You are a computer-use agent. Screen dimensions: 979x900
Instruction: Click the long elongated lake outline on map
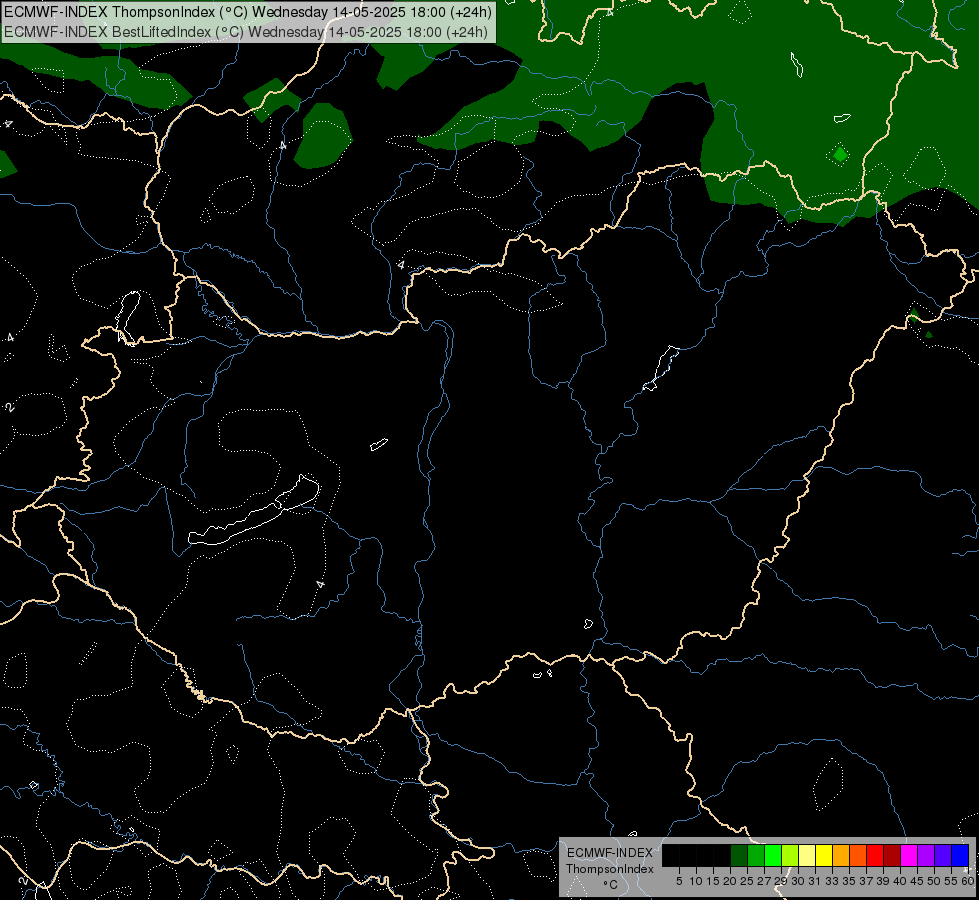(x=253, y=512)
